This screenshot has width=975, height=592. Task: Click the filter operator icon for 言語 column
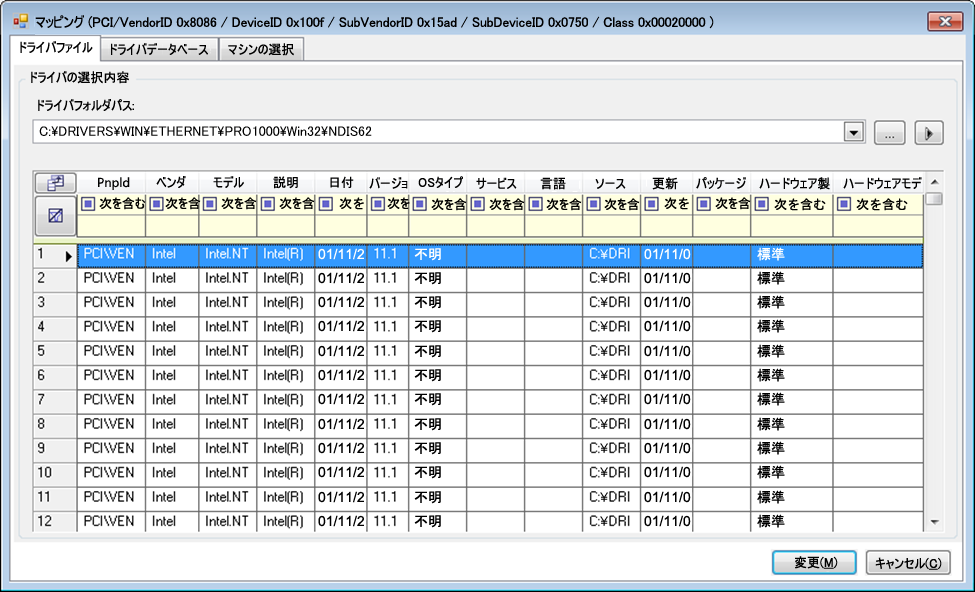tap(536, 205)
